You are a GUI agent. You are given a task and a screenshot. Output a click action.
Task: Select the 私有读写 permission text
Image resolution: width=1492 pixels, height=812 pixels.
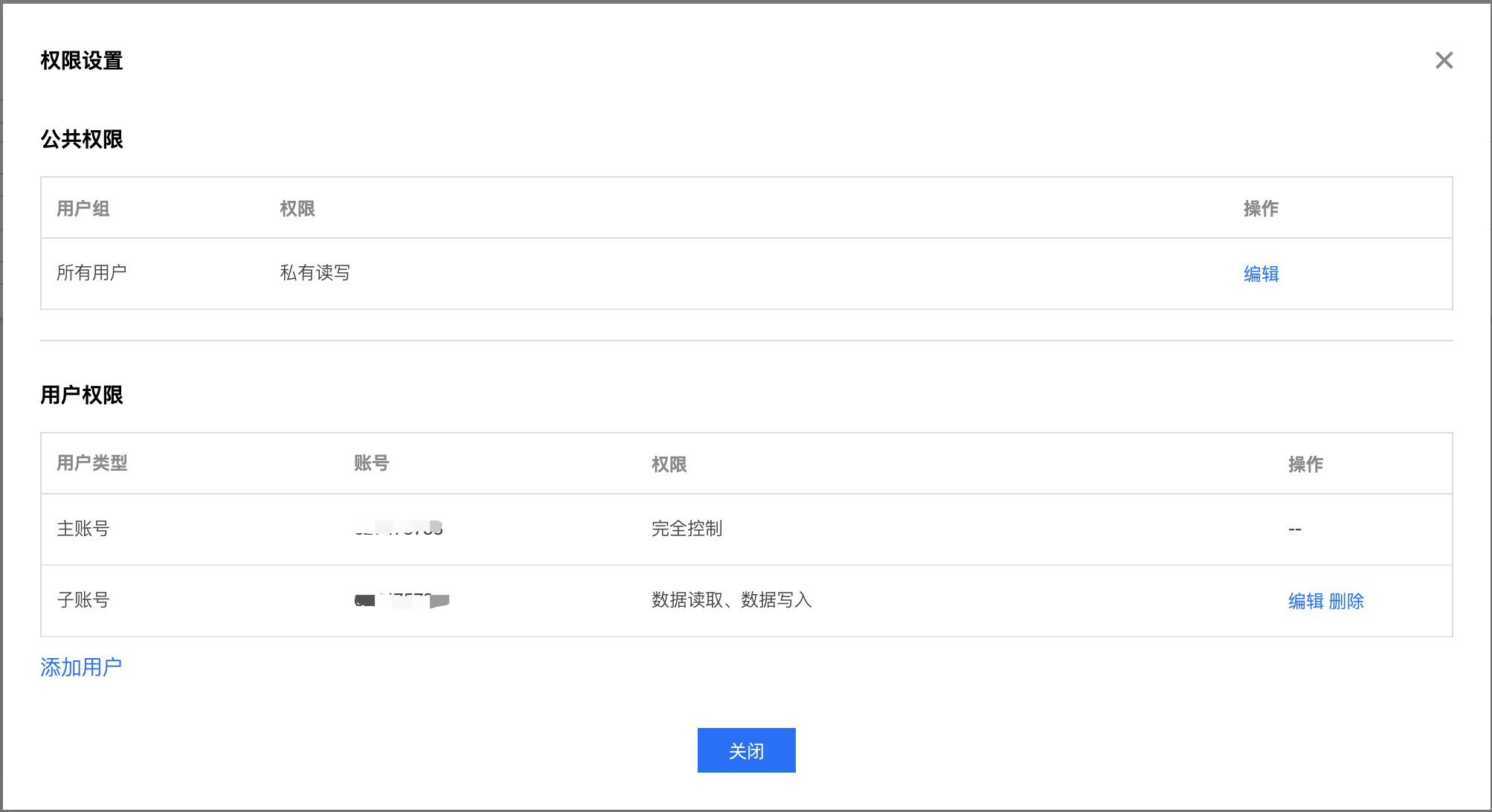(x=315, y=273)
